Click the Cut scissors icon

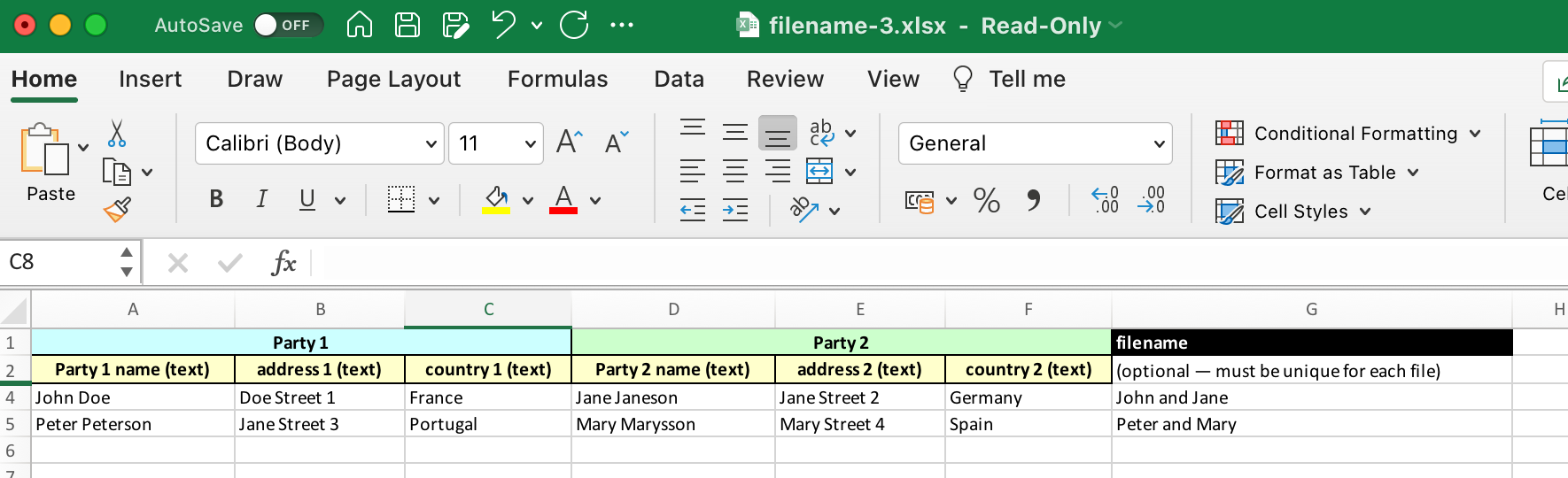[117, 134]
